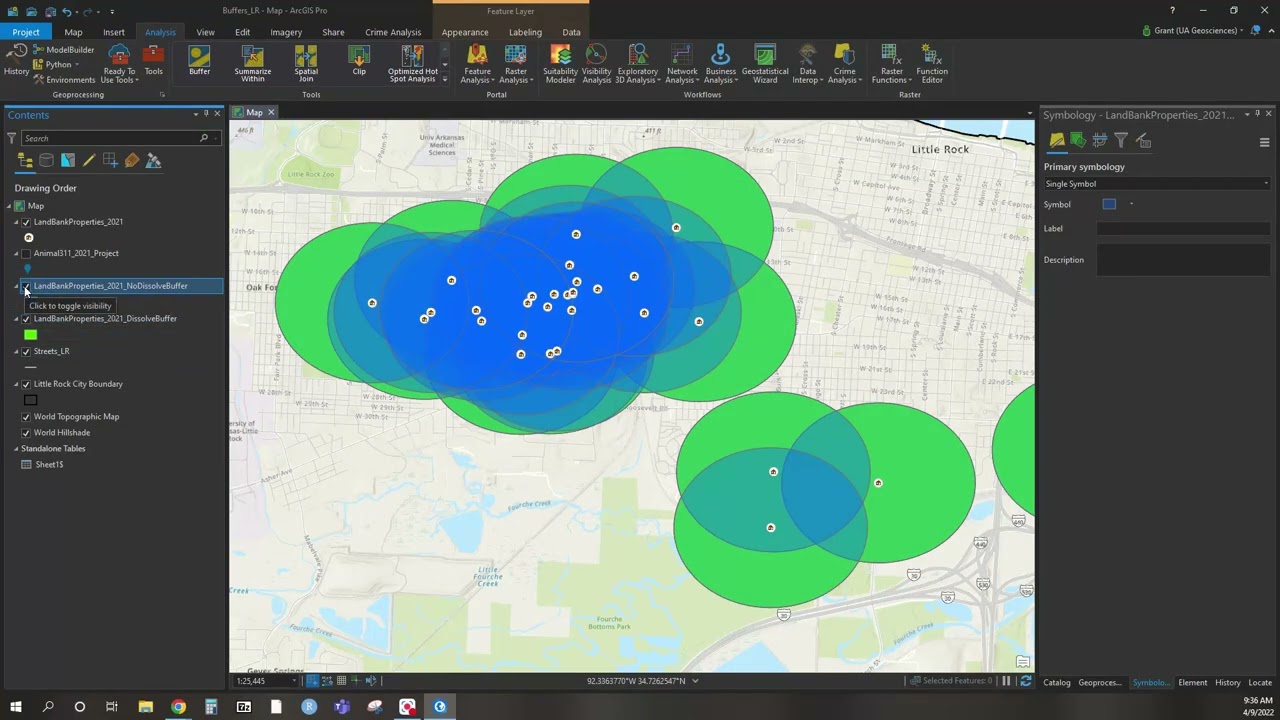Open the Display filters tab in Symbology
This screenshot has height=720, width=1280.
point(1121,141)
